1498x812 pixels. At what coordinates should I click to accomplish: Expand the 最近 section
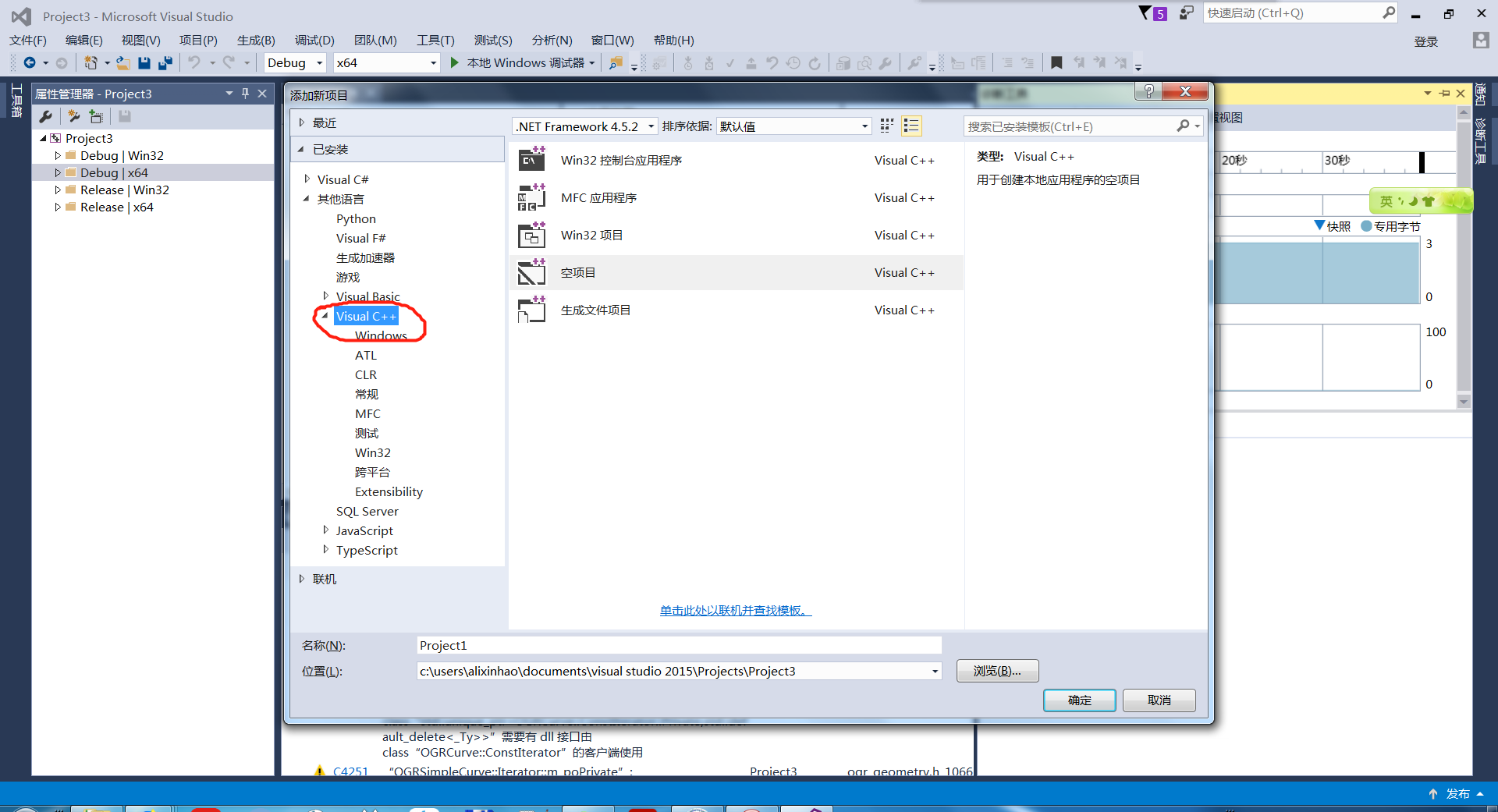pyautogui.click(x=301, y=122)
